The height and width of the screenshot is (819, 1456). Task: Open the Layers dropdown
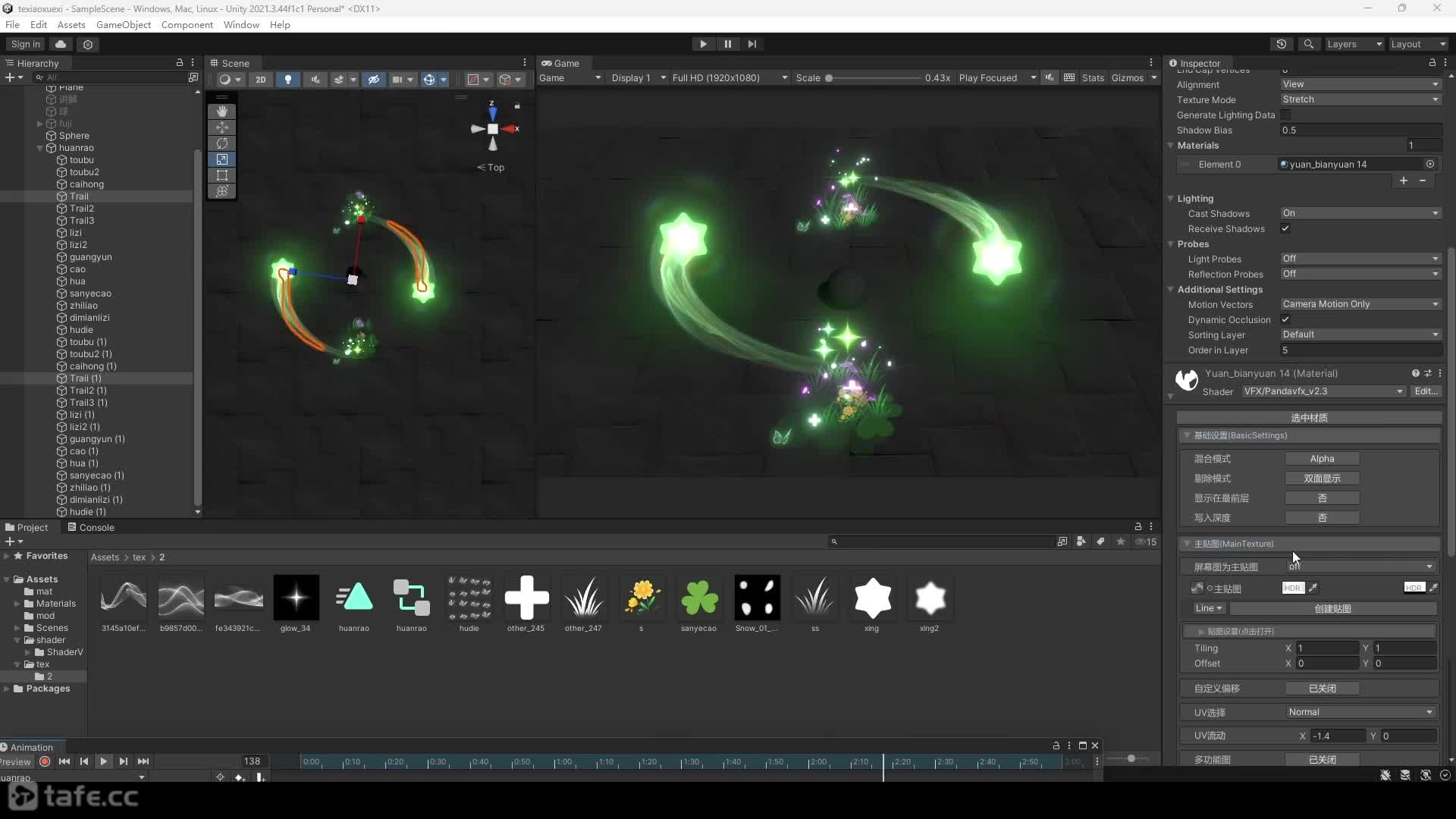coord(1354,44)
